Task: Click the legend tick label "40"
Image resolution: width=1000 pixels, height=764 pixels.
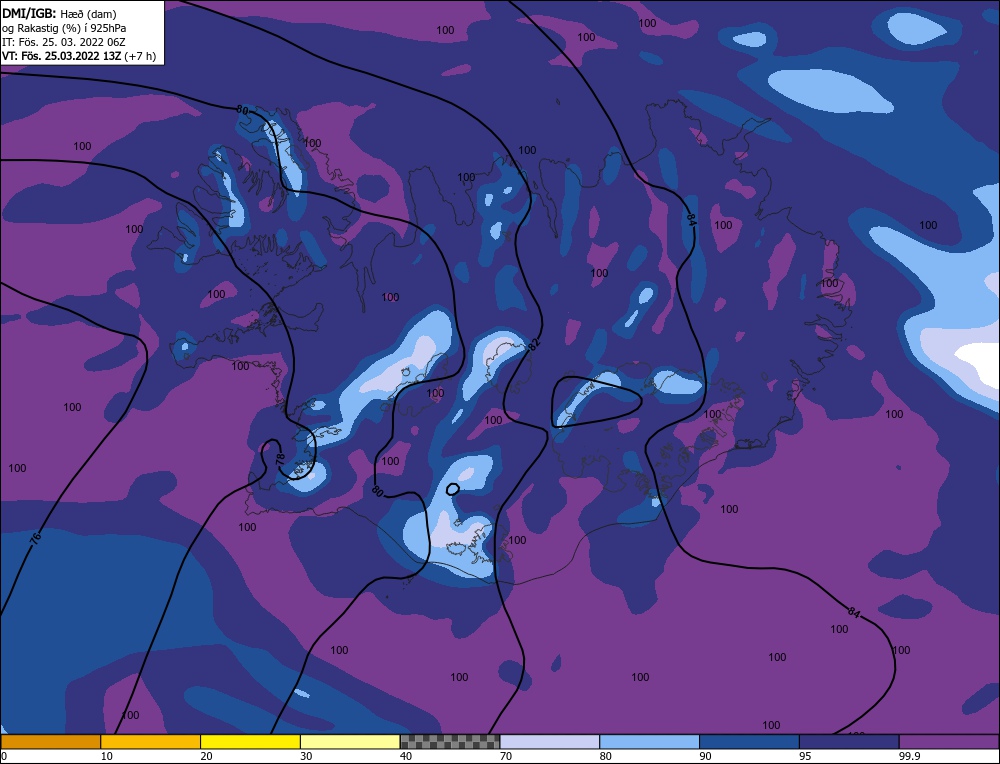Action: tap(406, 756)
